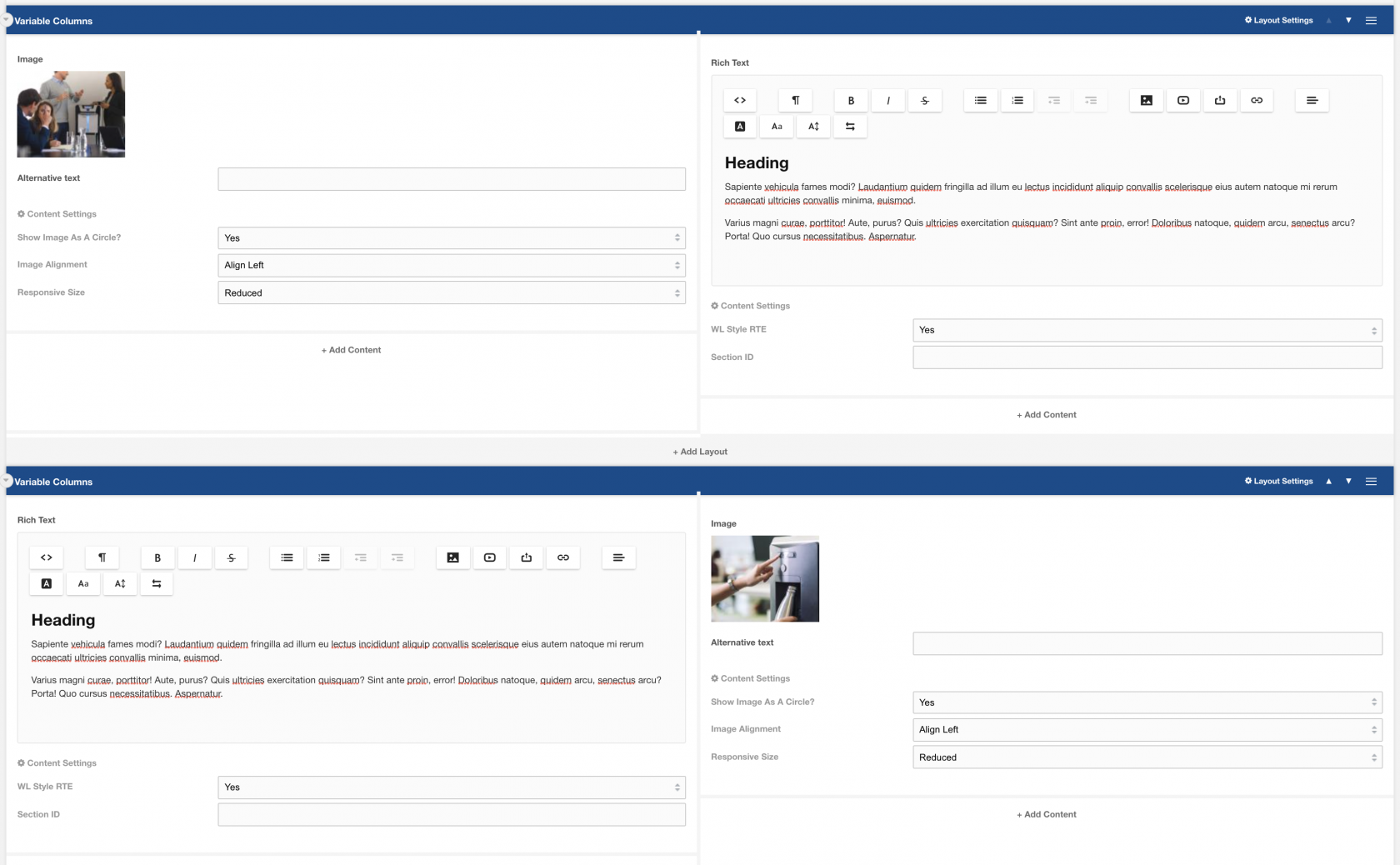The image size is (1400, 865).
Task: Toggle strikethrough in top Rich Text editor
Action: point(925,100)
